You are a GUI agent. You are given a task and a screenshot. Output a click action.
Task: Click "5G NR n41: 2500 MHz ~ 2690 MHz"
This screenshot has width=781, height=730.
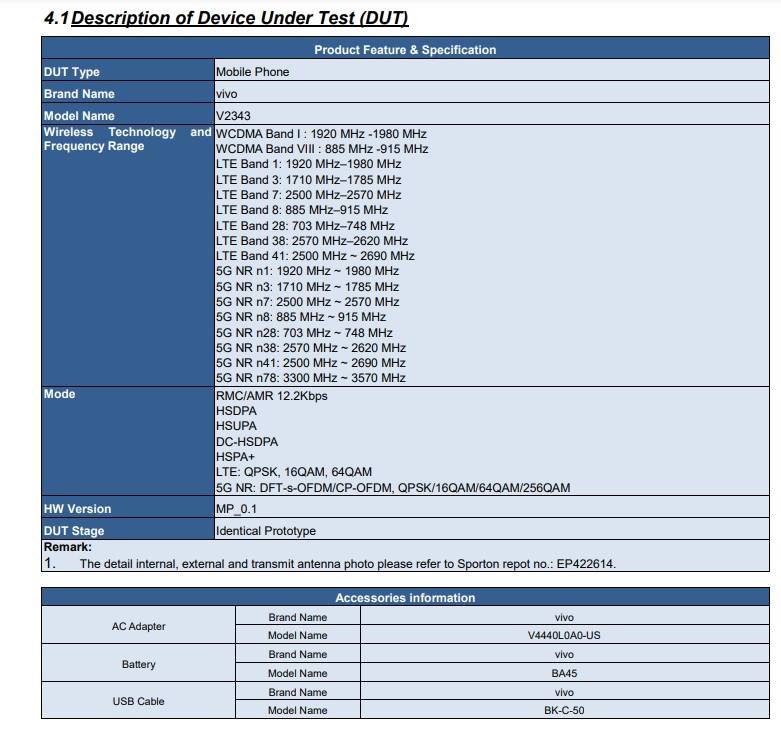(x=311, y=363)
